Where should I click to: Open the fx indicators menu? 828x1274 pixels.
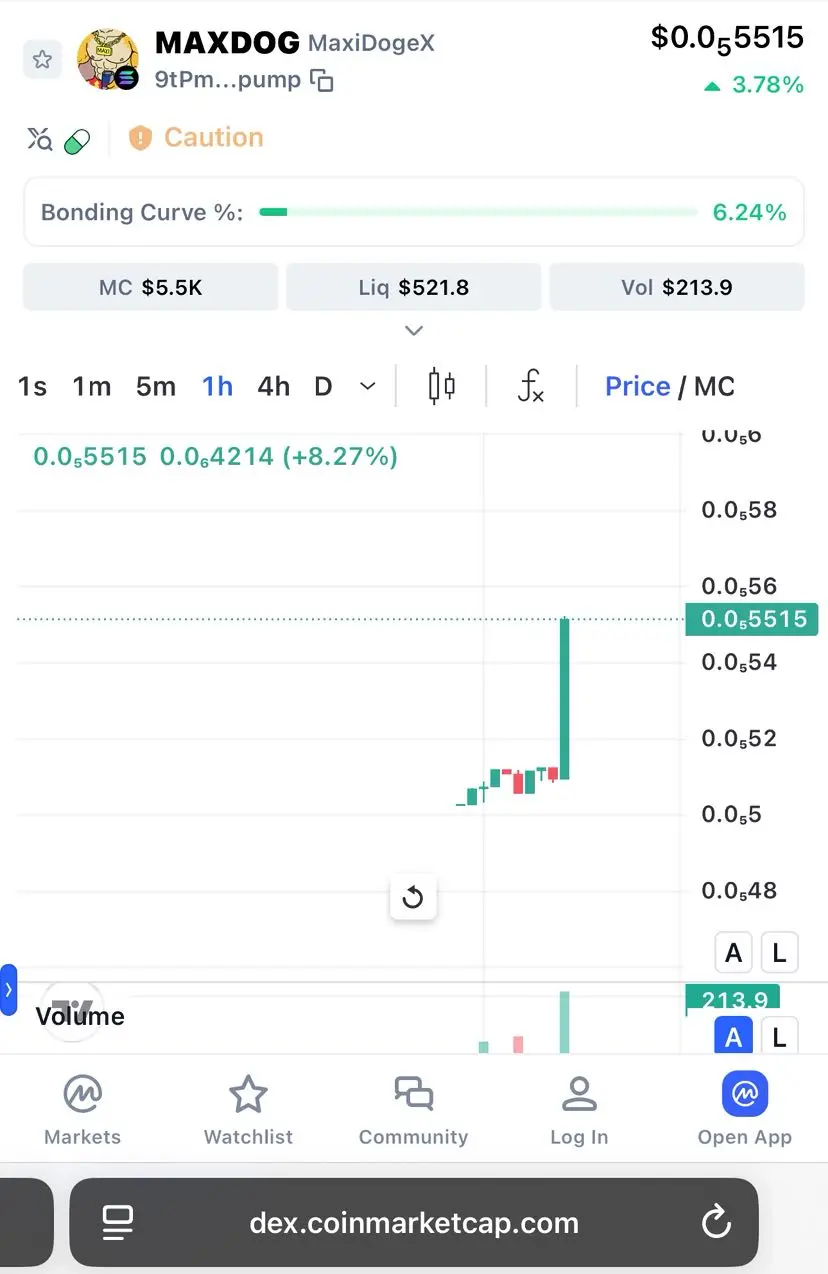click(531, 386)
